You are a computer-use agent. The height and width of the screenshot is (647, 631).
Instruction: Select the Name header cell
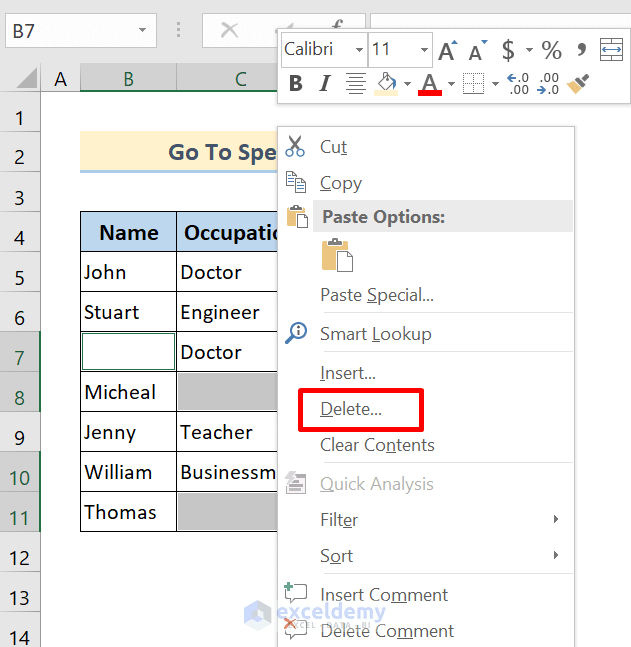coord(128,232)
